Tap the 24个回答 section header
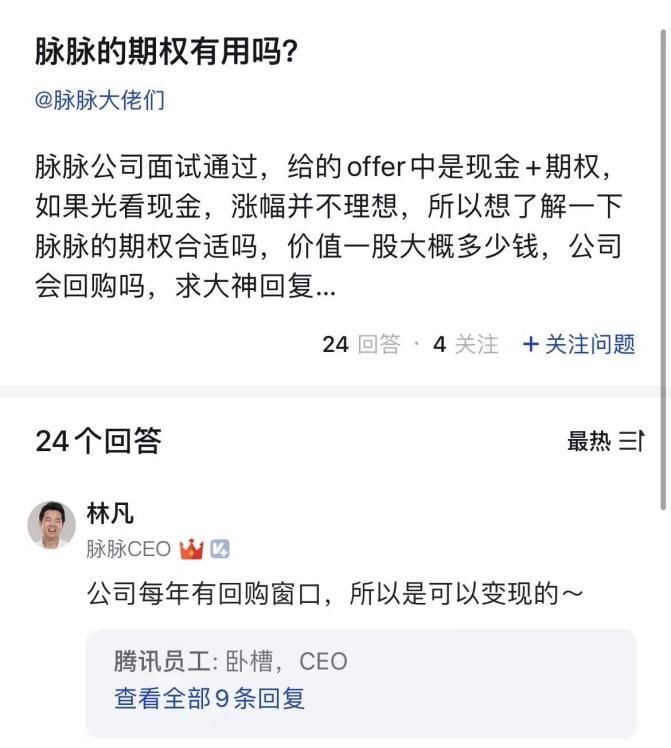Screen dimensions: 671x748 click(x=98, y=441)
